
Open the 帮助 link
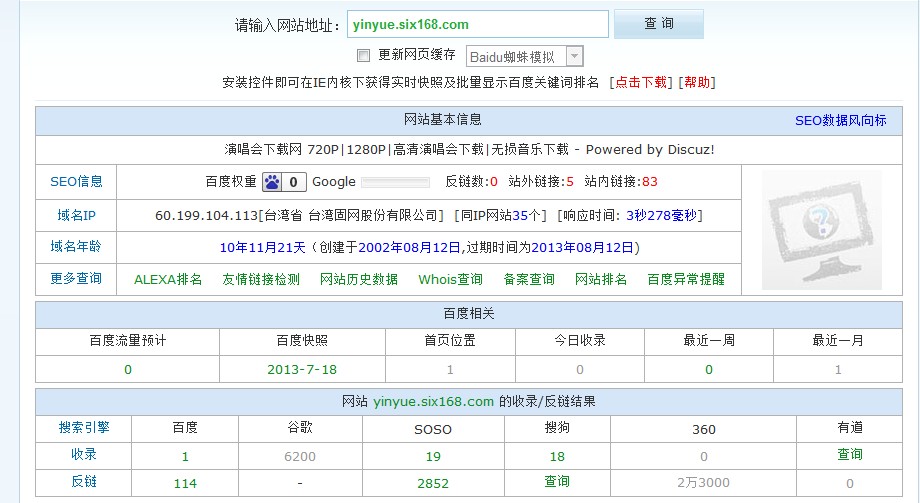pos(697,82)
